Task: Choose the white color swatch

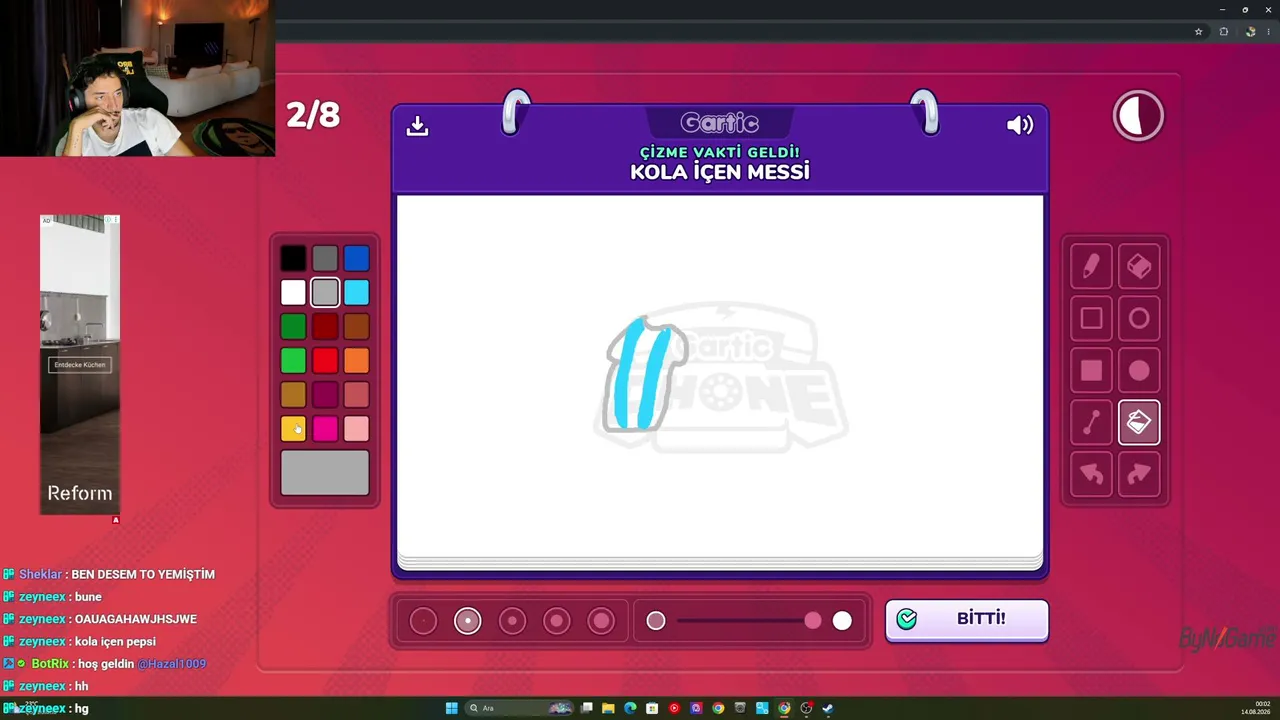Action: 293,293
